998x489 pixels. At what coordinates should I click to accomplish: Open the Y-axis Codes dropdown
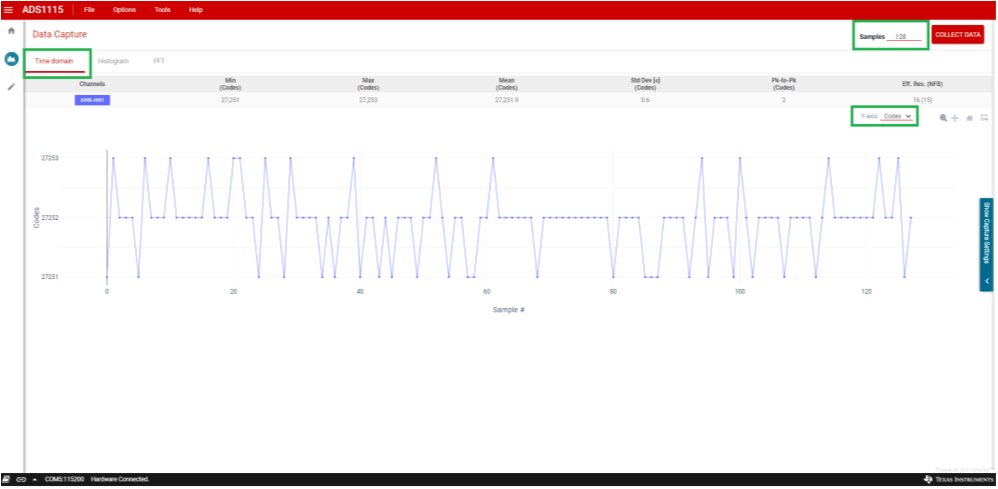click(897, 116)
